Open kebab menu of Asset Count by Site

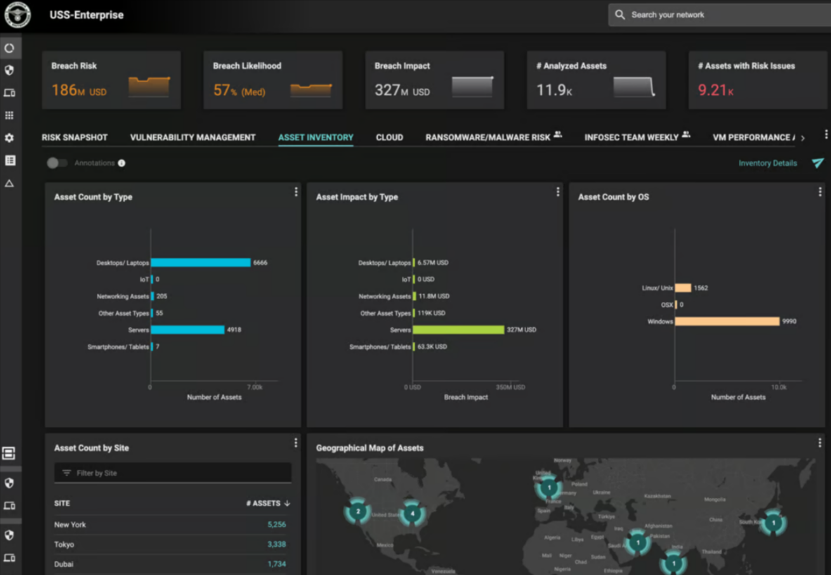(x=296, y=443)
